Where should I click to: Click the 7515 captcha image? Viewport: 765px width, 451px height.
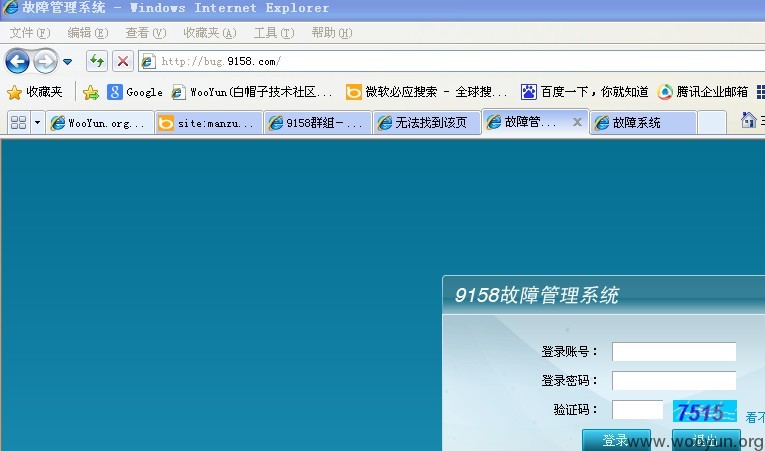[x=705, y=411]
